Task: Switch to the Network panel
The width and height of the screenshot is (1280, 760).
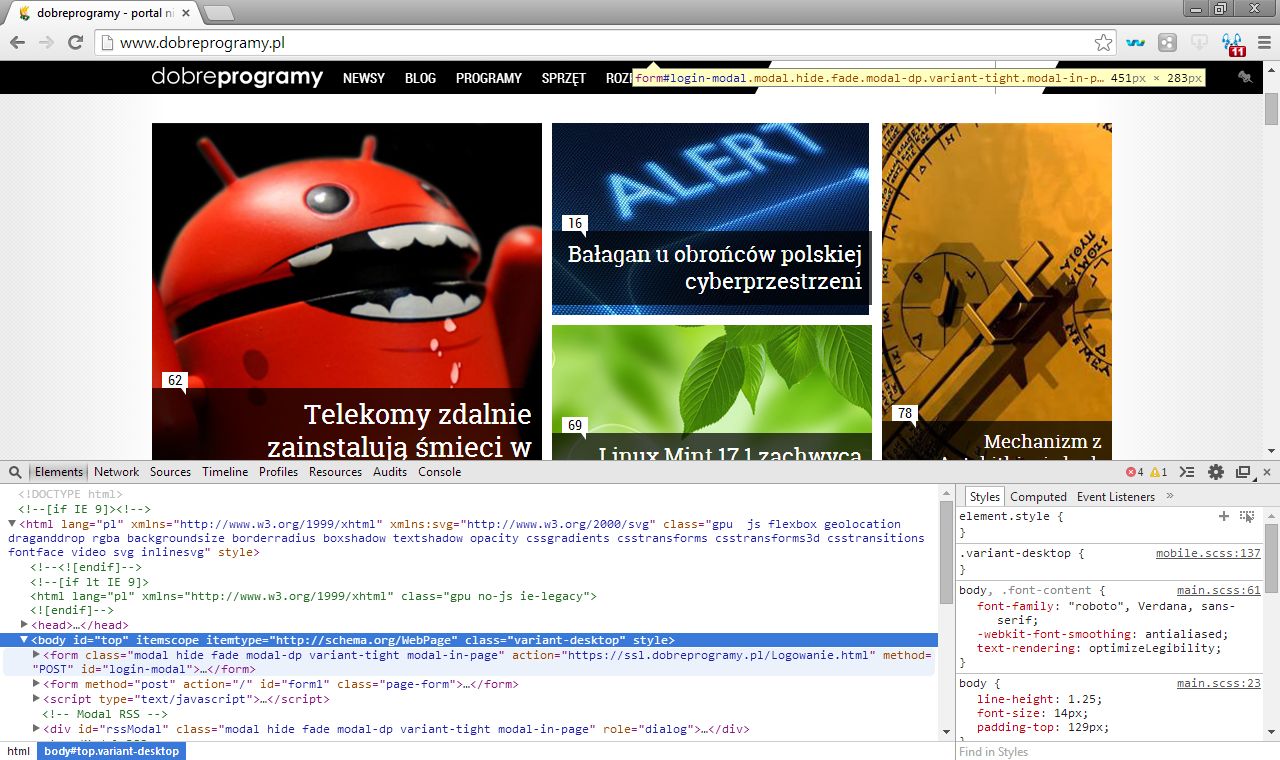Action: [x=117, y=472]
